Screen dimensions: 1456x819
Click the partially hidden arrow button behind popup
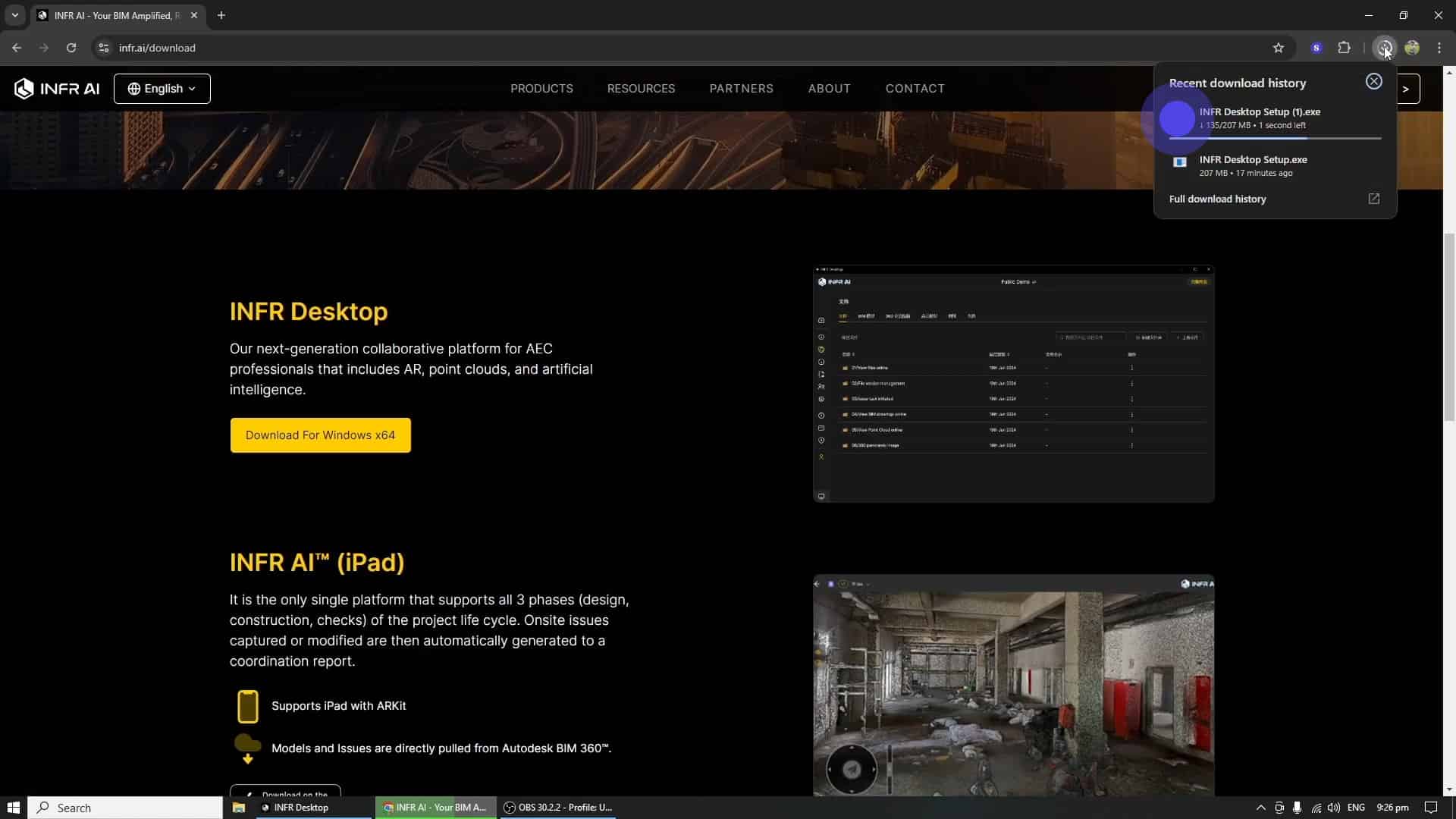click(1407, 89)
